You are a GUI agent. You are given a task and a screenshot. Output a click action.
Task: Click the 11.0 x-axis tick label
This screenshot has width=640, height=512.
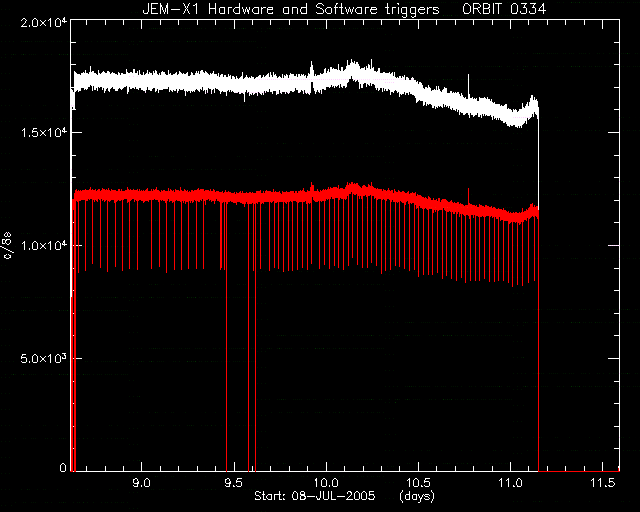[x=511, y=483]
